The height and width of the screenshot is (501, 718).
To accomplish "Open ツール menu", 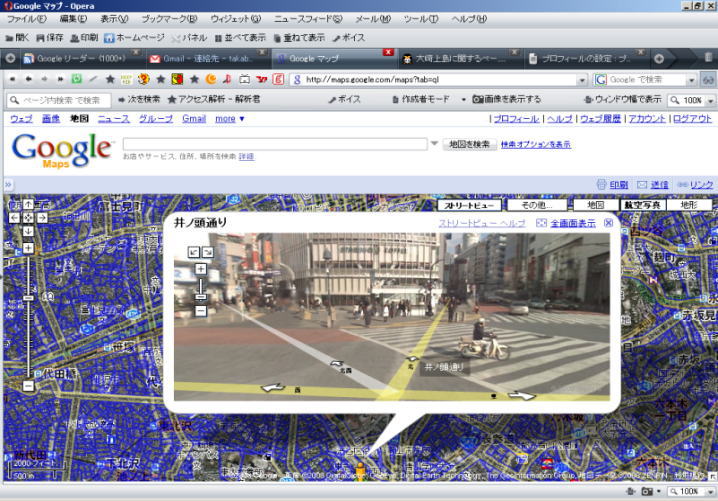I will tap(420, 19).
